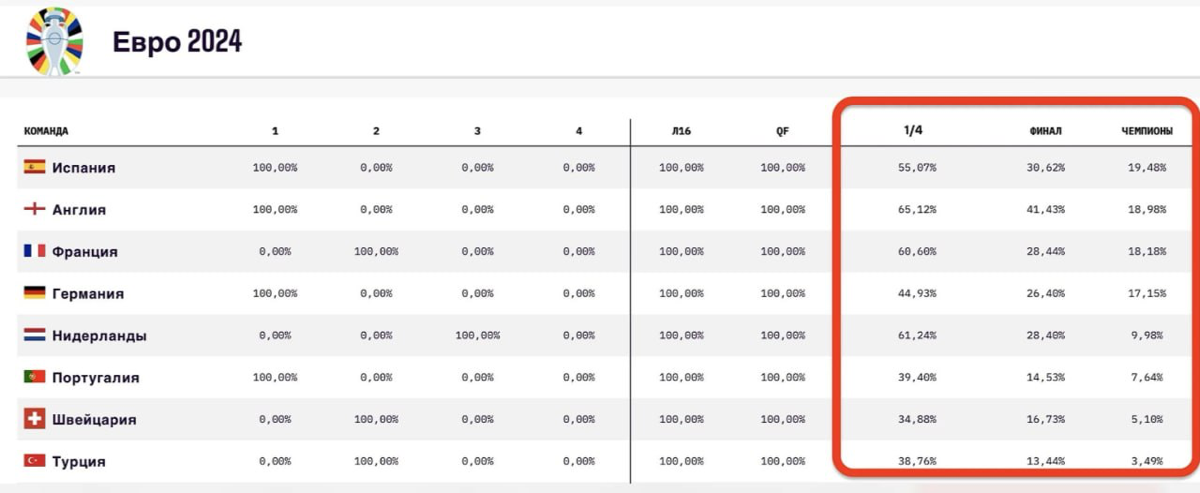Click the Euro 2024 trophy logo

click(54, 42)
